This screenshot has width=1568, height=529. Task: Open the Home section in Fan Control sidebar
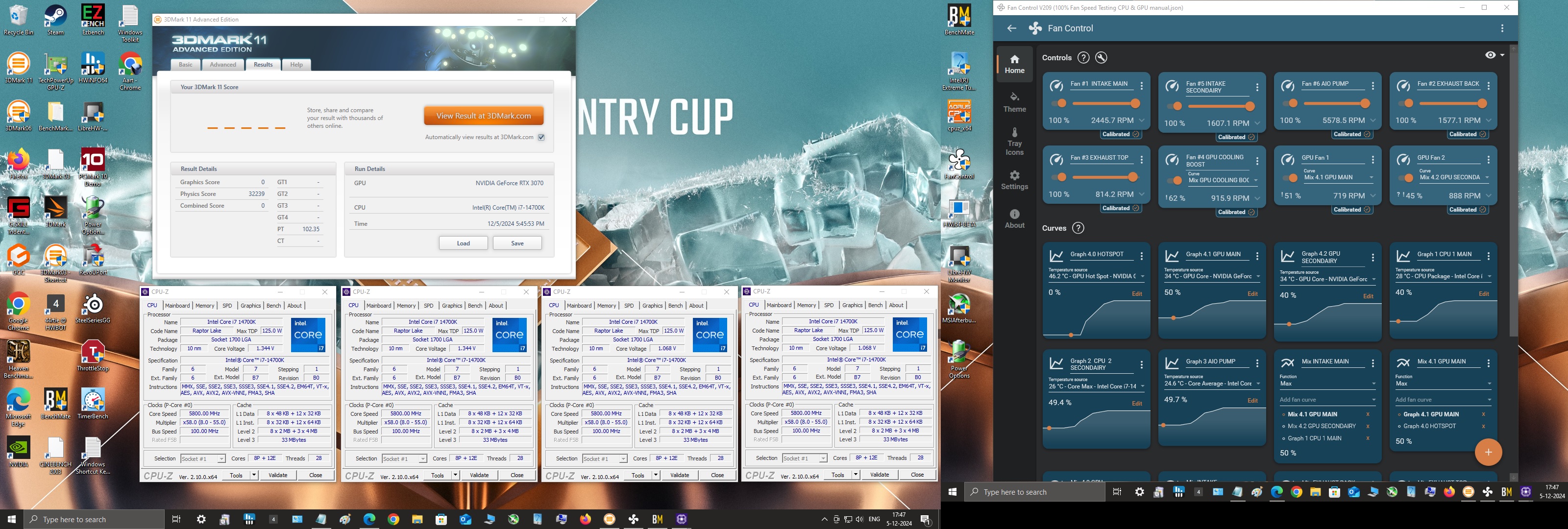pos(1014,64)
